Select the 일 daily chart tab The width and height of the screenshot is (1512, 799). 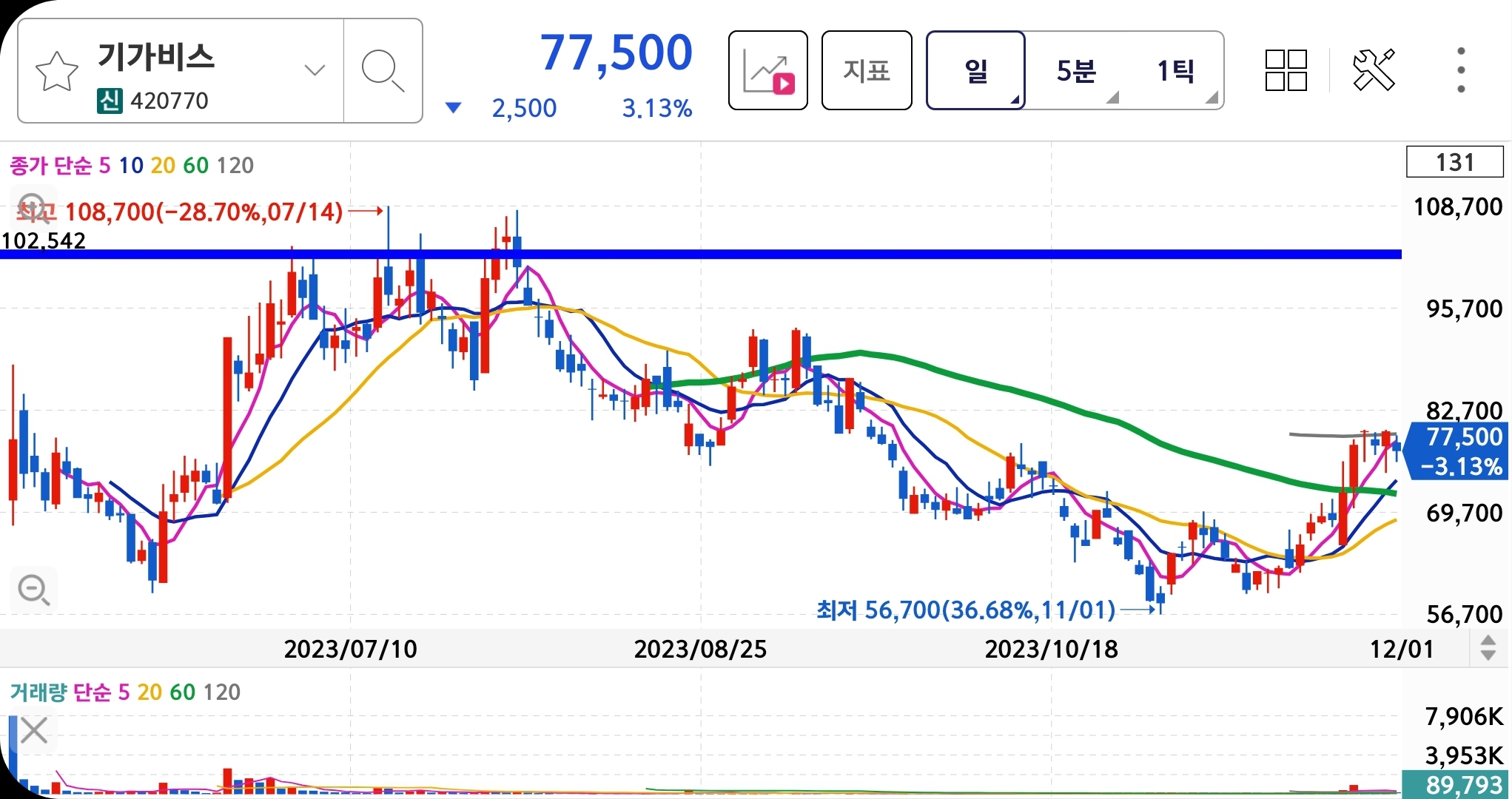point(975,72)
